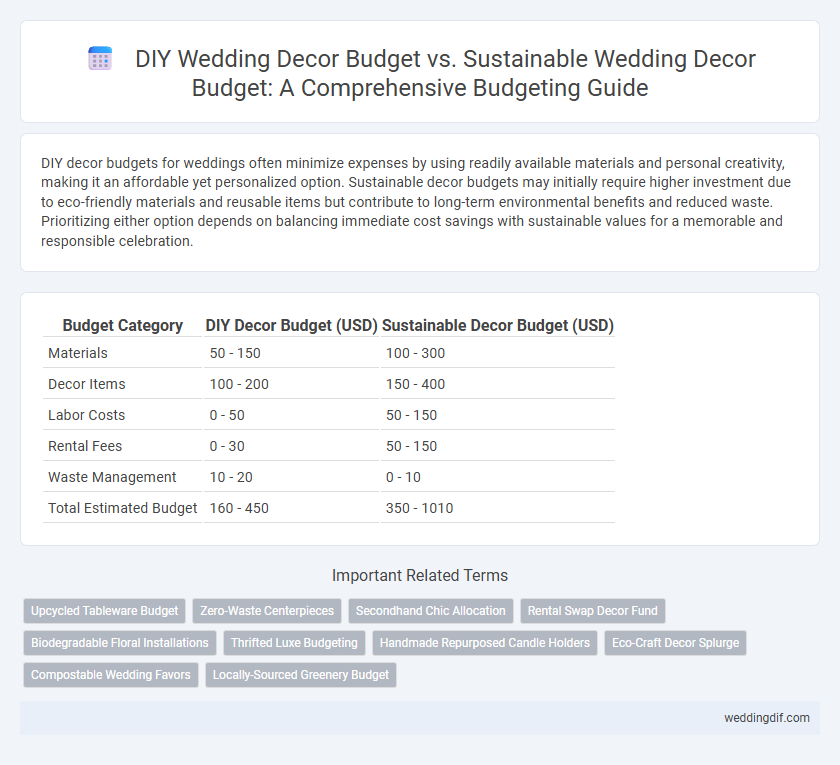
Task: Click the Budget Category column header
Action: [123, 325]
